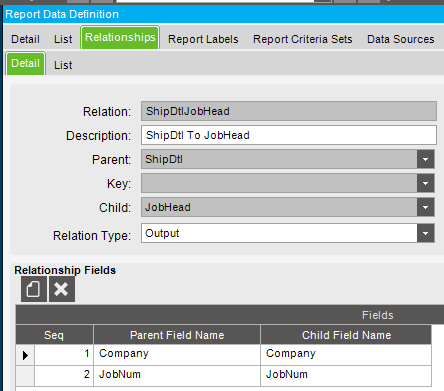Select the Company child field cell
The height and width of the screenshot is (391, 444).
coord(346,354)
